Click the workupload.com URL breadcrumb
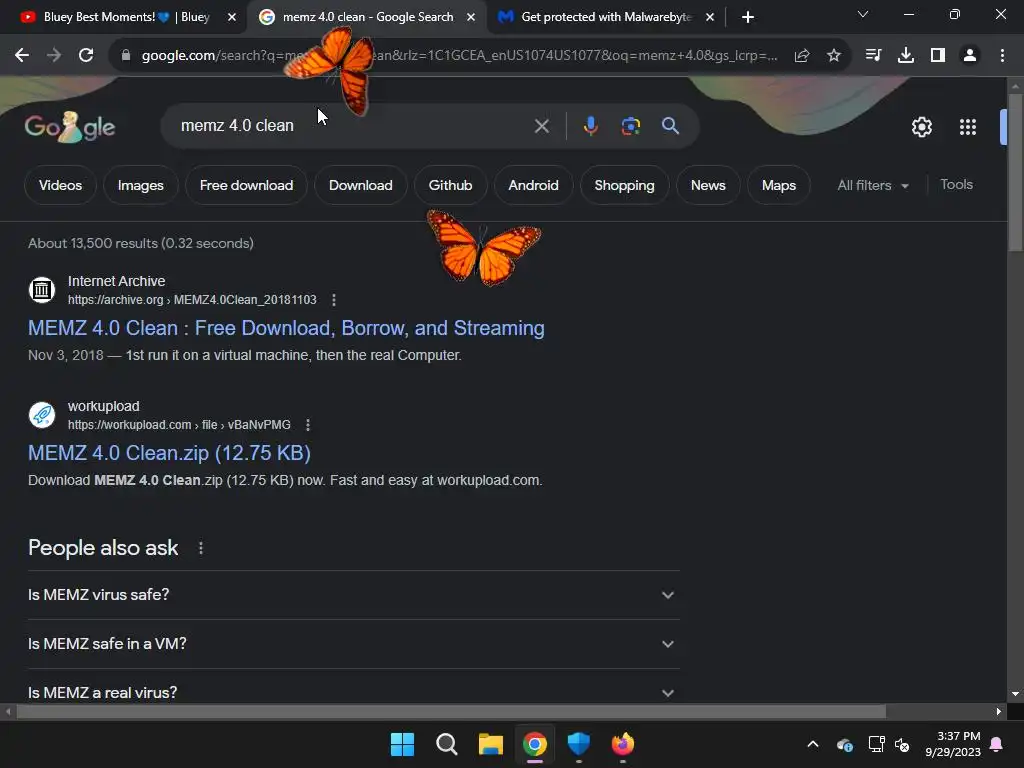The width and height of the screenshot is (1024, 768). pyautogui.click(x=179, y=425)
